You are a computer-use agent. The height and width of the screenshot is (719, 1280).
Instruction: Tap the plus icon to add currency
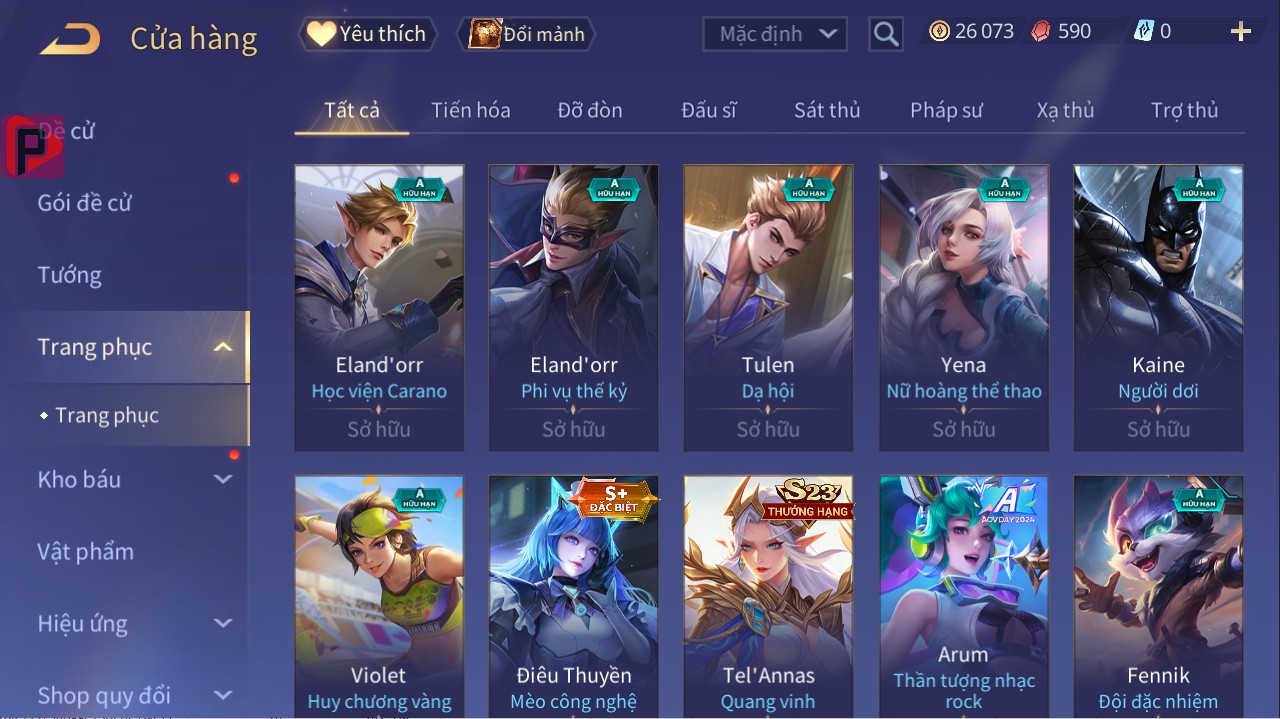[x=1241, y=32]
